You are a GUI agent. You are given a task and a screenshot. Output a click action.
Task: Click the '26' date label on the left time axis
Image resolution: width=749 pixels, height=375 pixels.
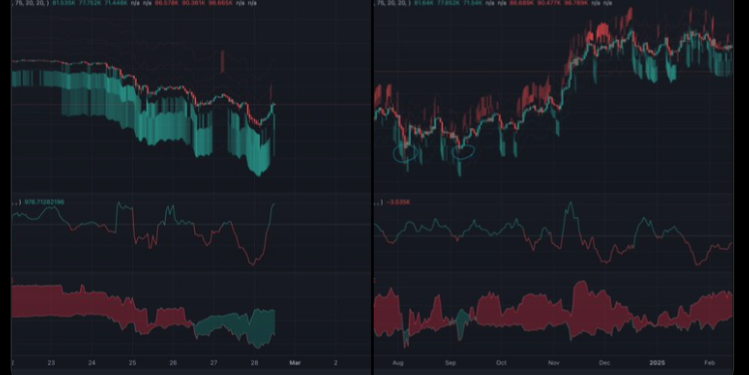[x=173, y=363]
